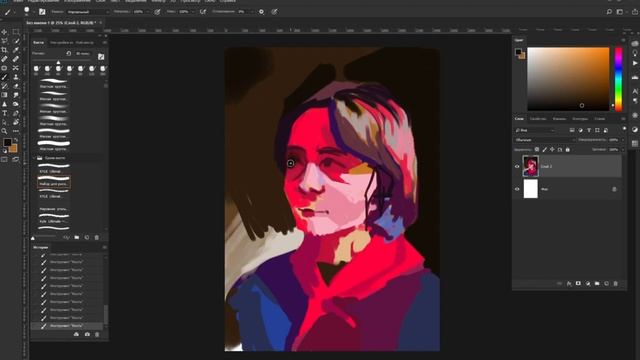This screenshot has width=640, height=360.
Task: Open the History panel tab
Action: tap(40, 247)
